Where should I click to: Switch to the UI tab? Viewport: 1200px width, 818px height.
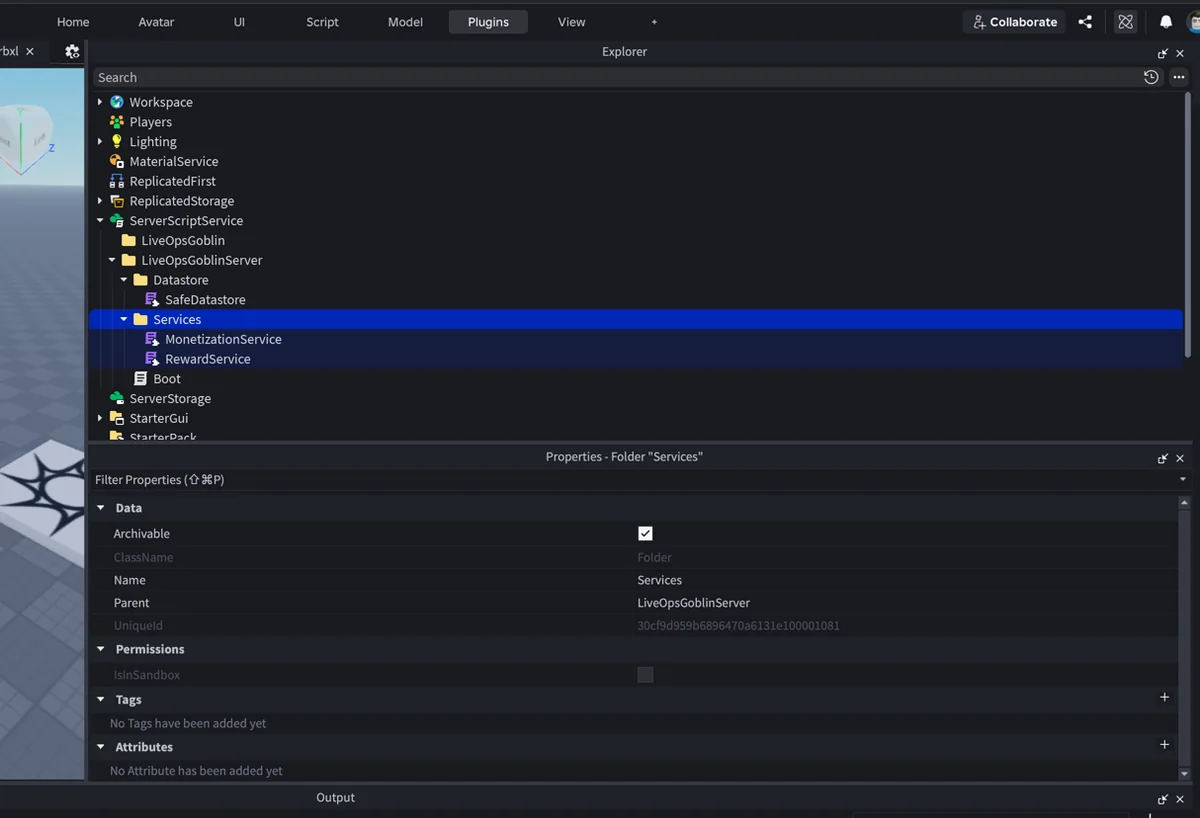239,22
